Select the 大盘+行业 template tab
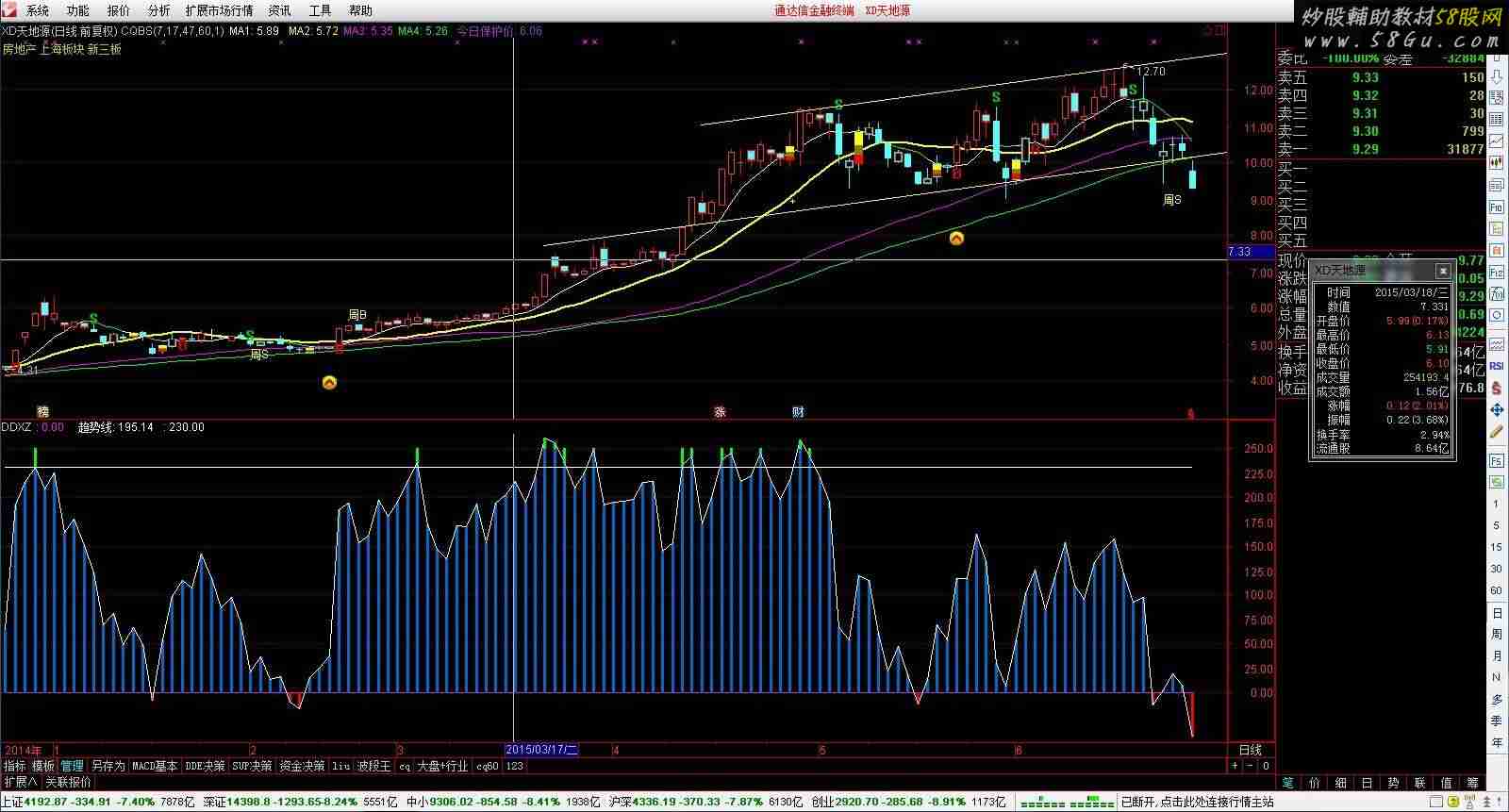 tap(442, 766)
